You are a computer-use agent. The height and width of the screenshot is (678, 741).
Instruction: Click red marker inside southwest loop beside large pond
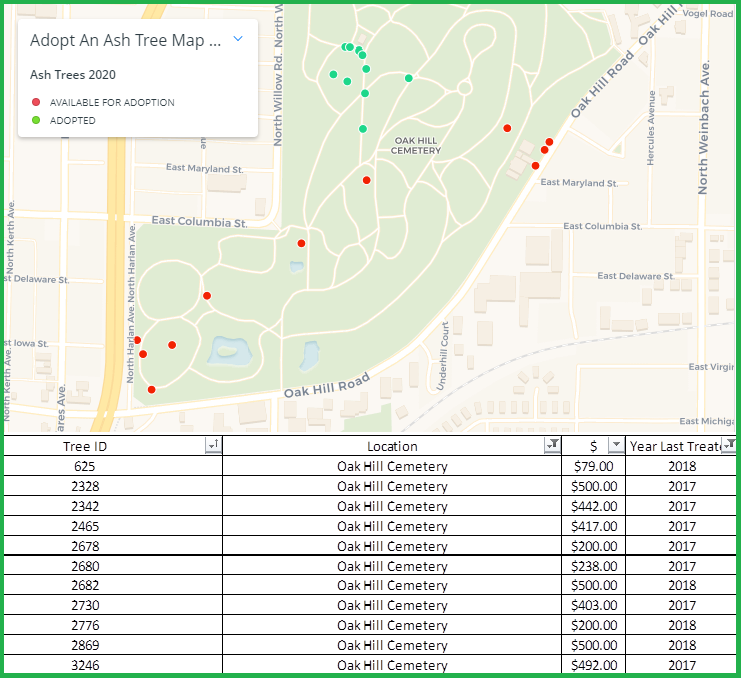tap(172, 345)
